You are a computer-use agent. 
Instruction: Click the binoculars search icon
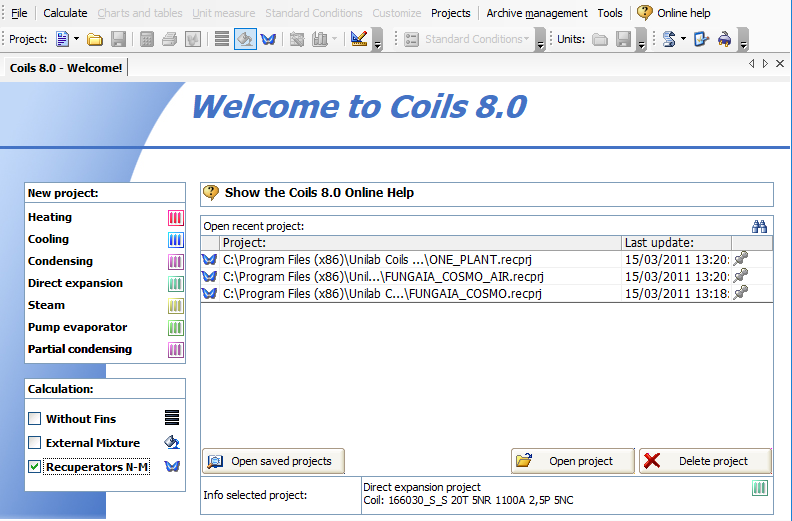click(759, 226)
